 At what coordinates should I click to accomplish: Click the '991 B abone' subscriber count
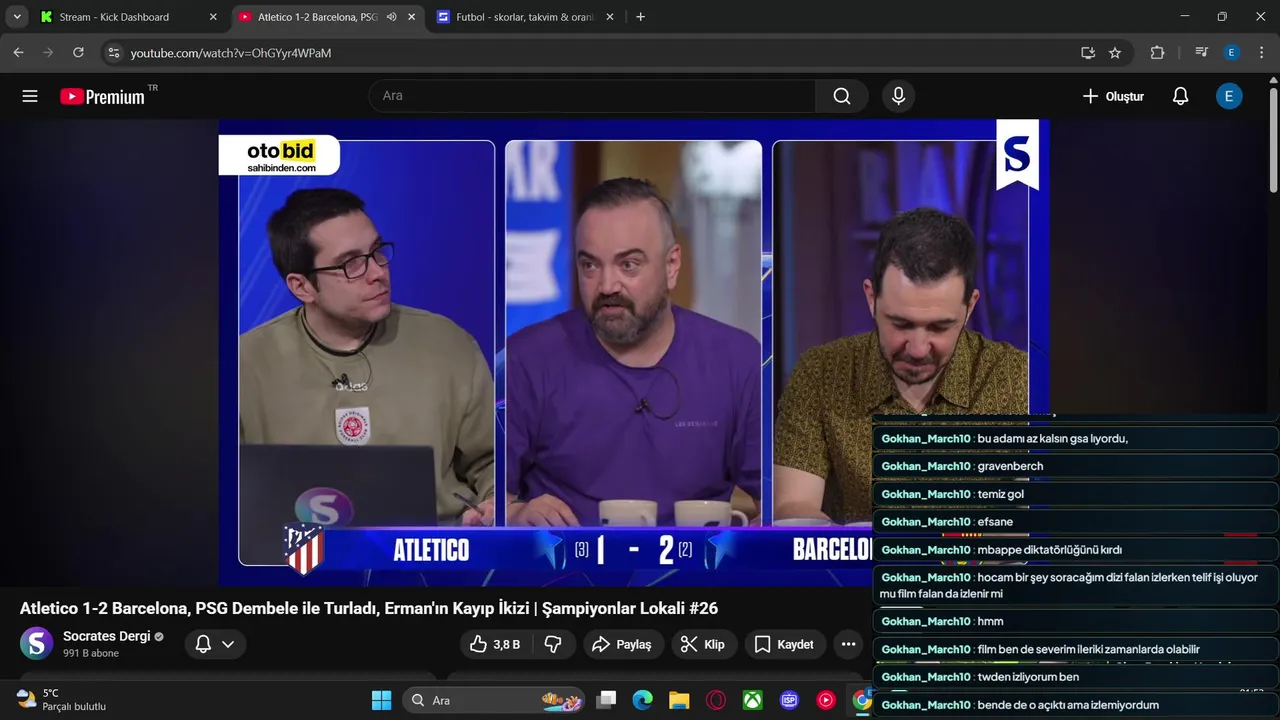click(91, 653)
